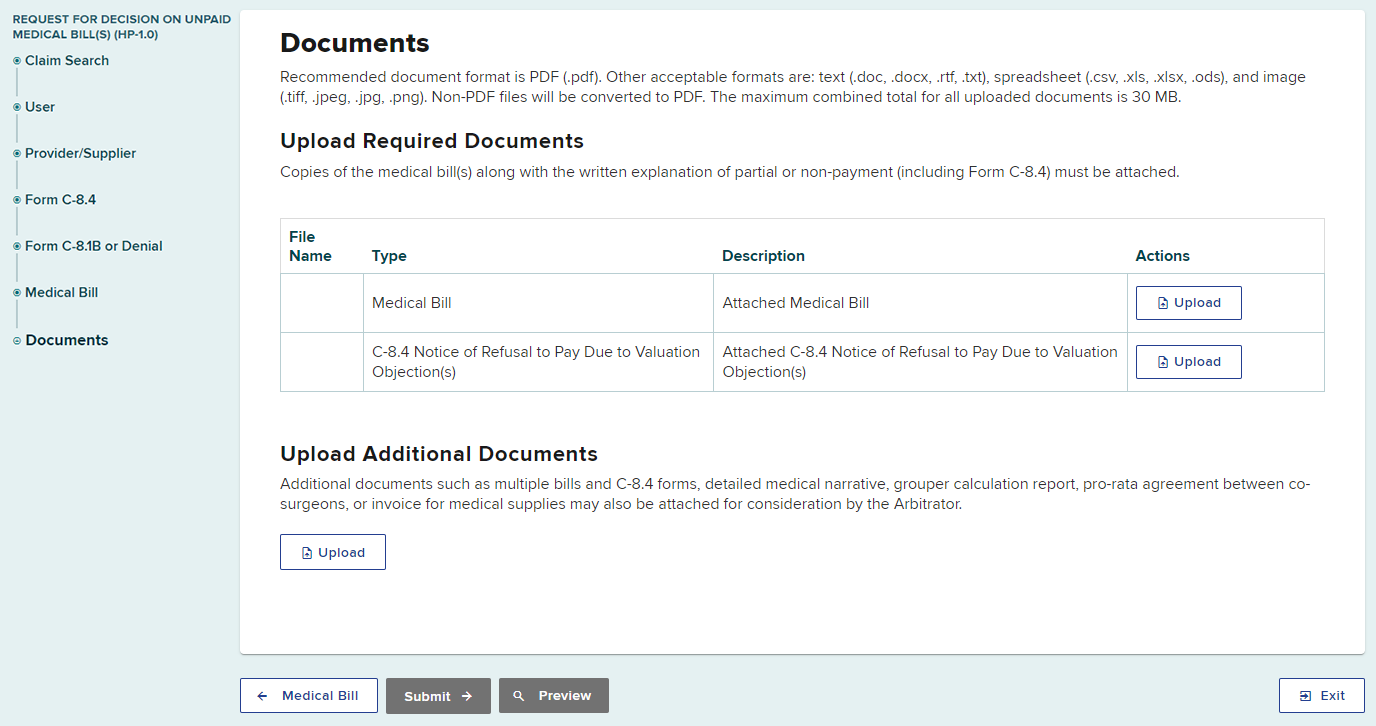The height and width of the screenshot is (726, 1376).
Task: Click the step circle beside Documents in the sidebar
Action: coord(16,341)
